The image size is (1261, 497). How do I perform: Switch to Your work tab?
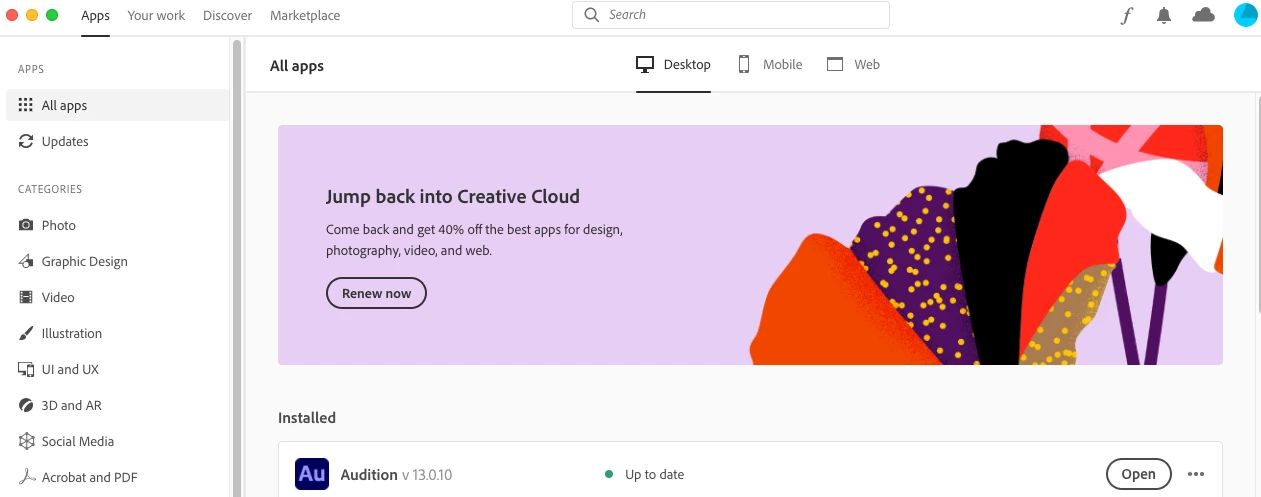pos(156,15)
